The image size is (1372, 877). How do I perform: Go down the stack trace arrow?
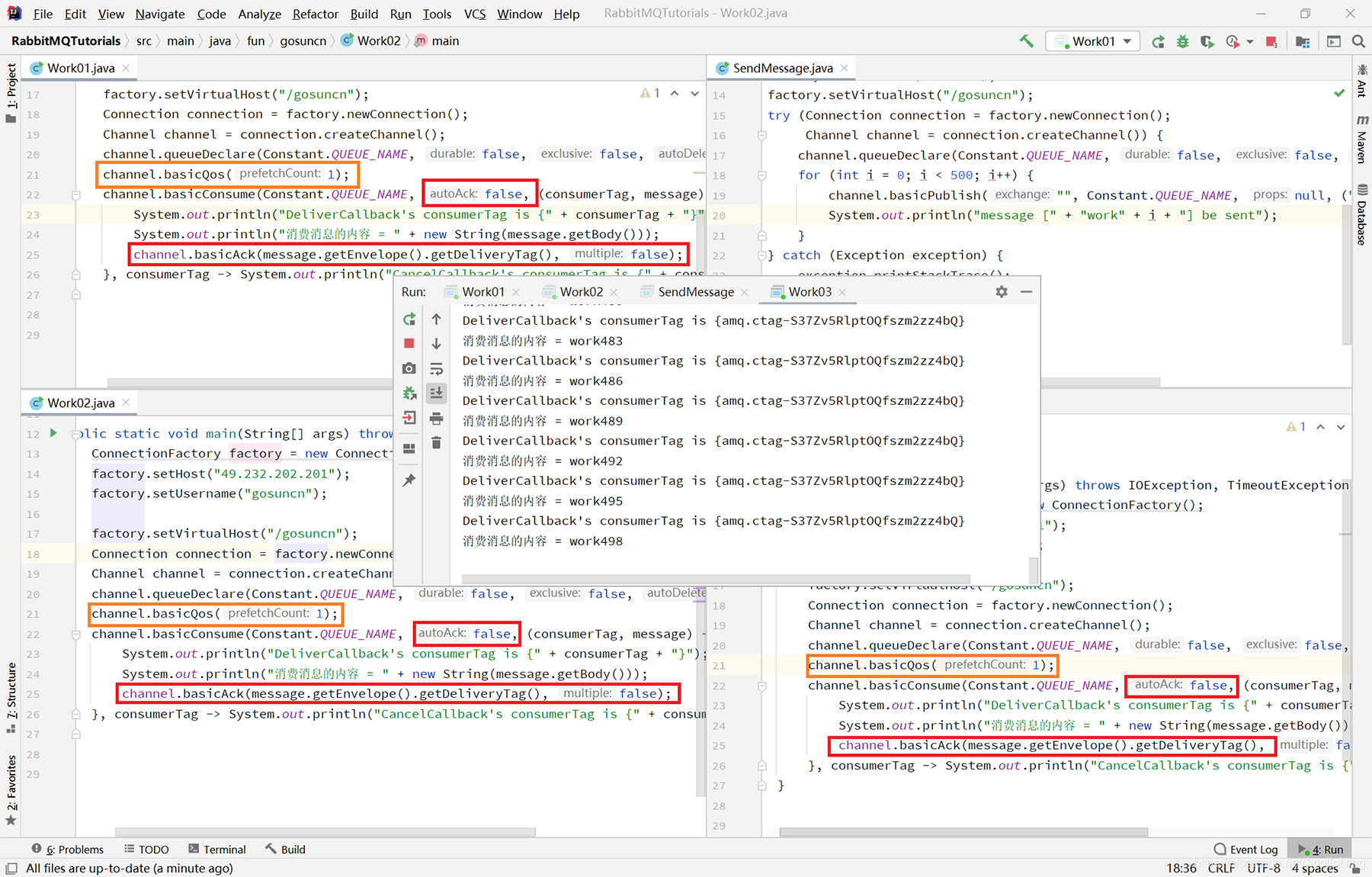coord(436,344)
